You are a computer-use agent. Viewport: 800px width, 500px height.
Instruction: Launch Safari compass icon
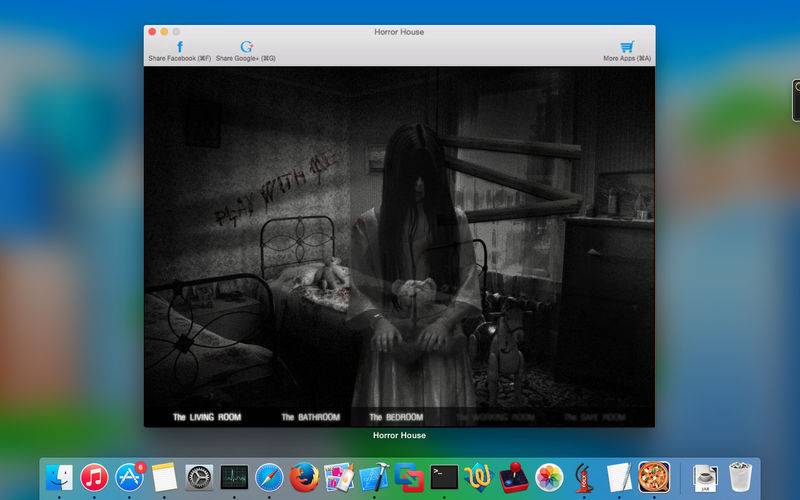(x=269, y=478)
